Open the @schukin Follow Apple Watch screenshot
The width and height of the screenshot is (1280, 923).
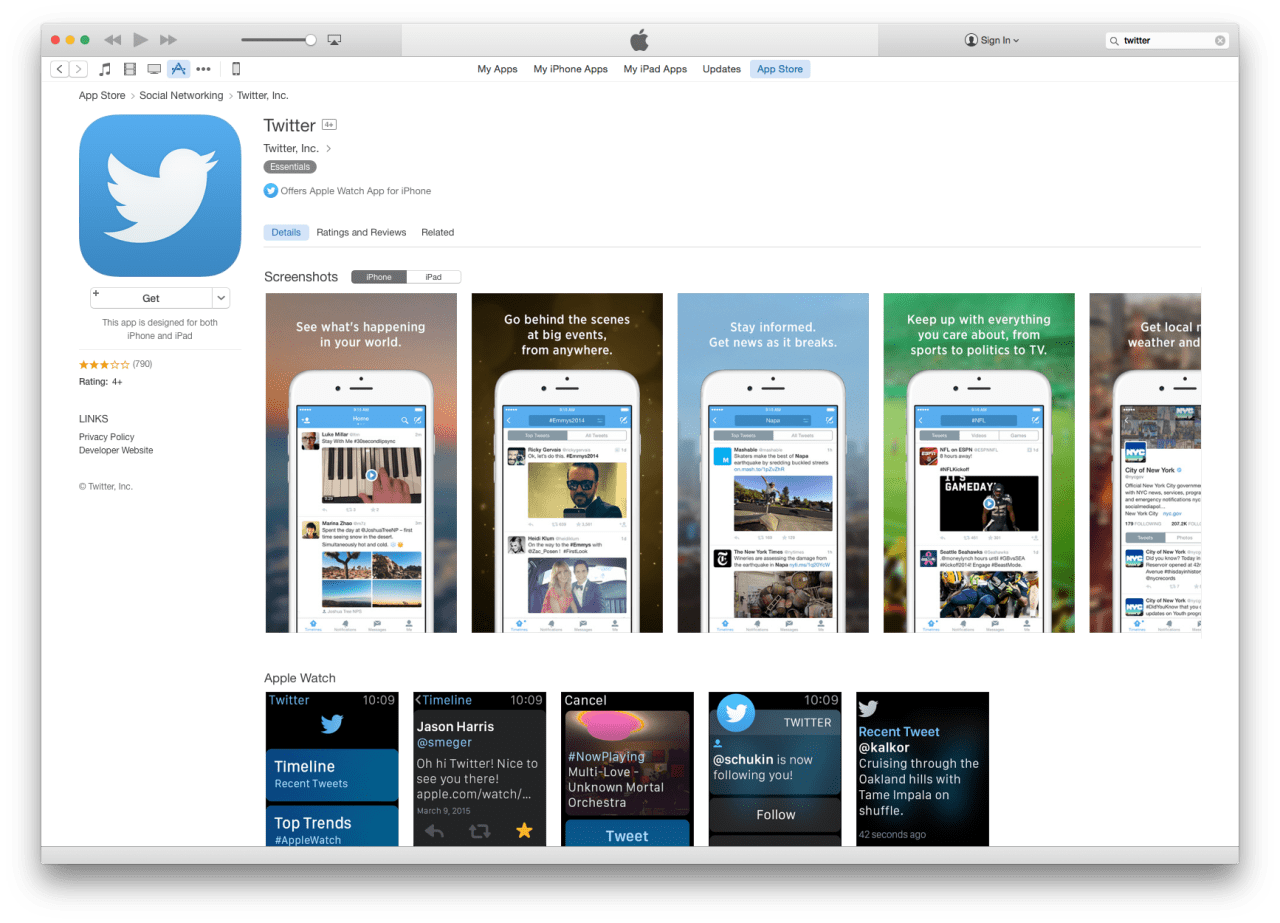[775, 769]
